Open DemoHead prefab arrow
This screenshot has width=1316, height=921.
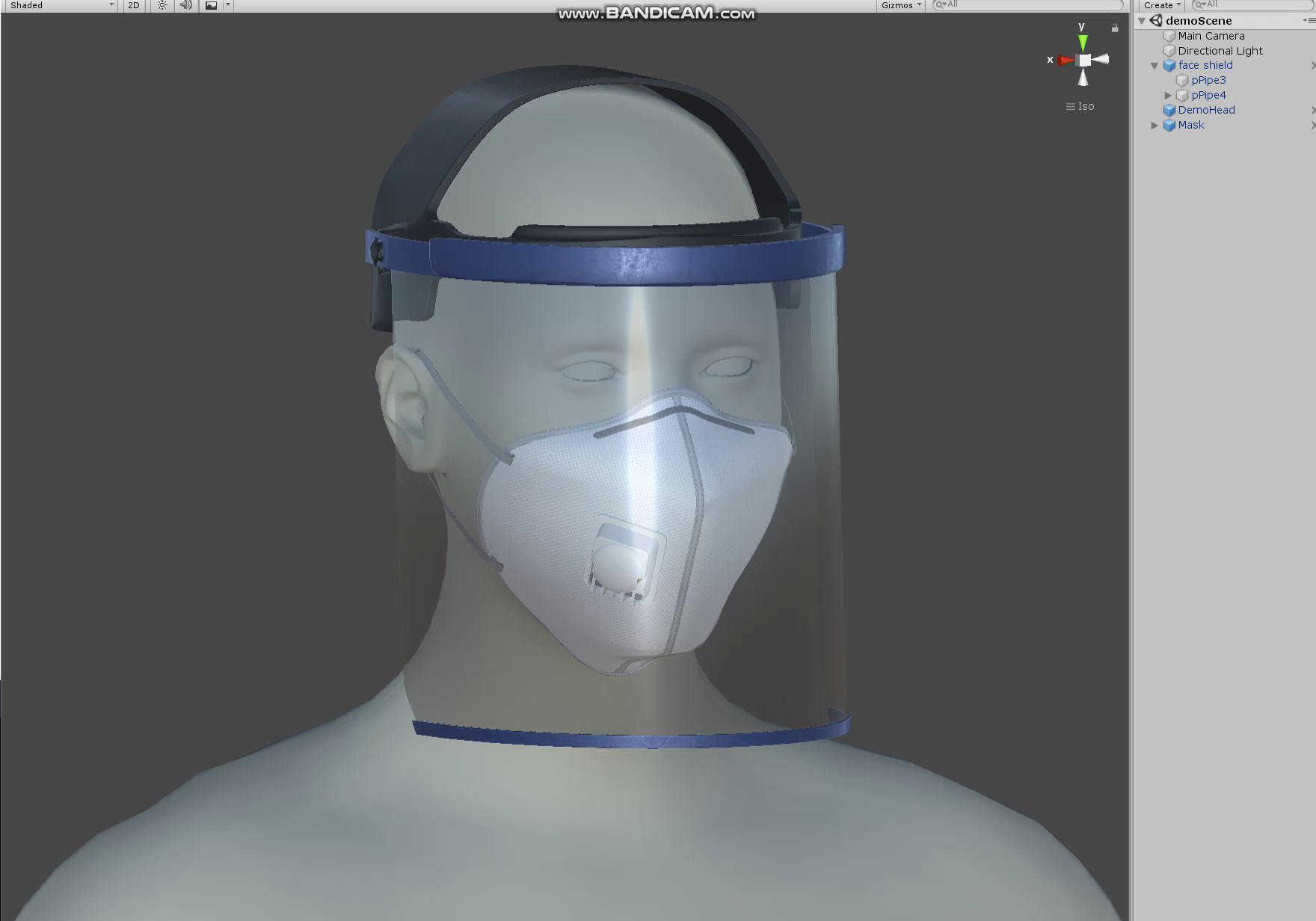(x=1313, y=111)
